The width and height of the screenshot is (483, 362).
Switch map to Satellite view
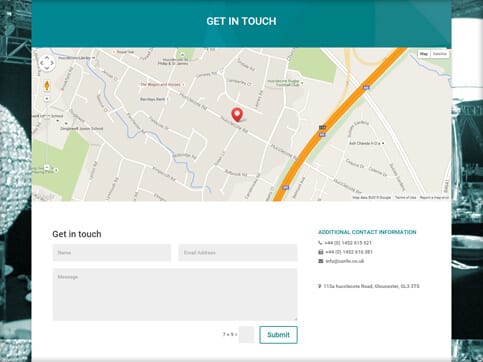pos(440,54)
